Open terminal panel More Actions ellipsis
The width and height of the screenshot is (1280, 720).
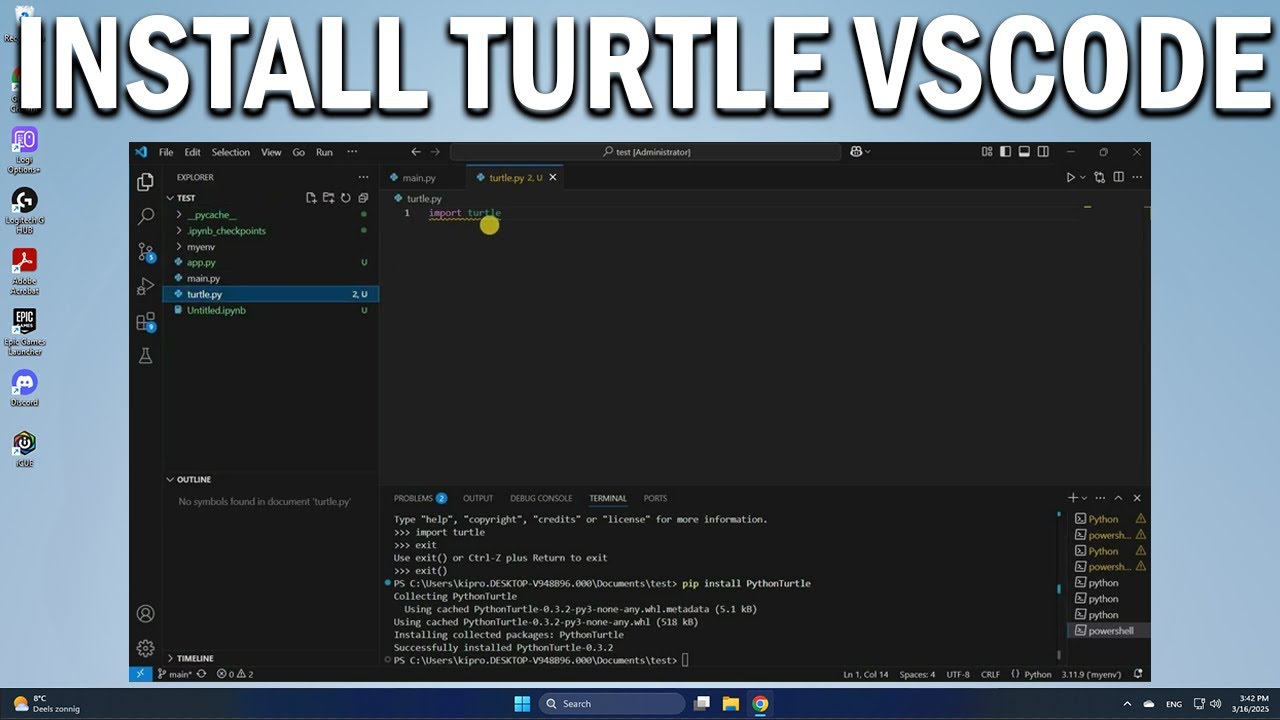[x=1100, y=498]
